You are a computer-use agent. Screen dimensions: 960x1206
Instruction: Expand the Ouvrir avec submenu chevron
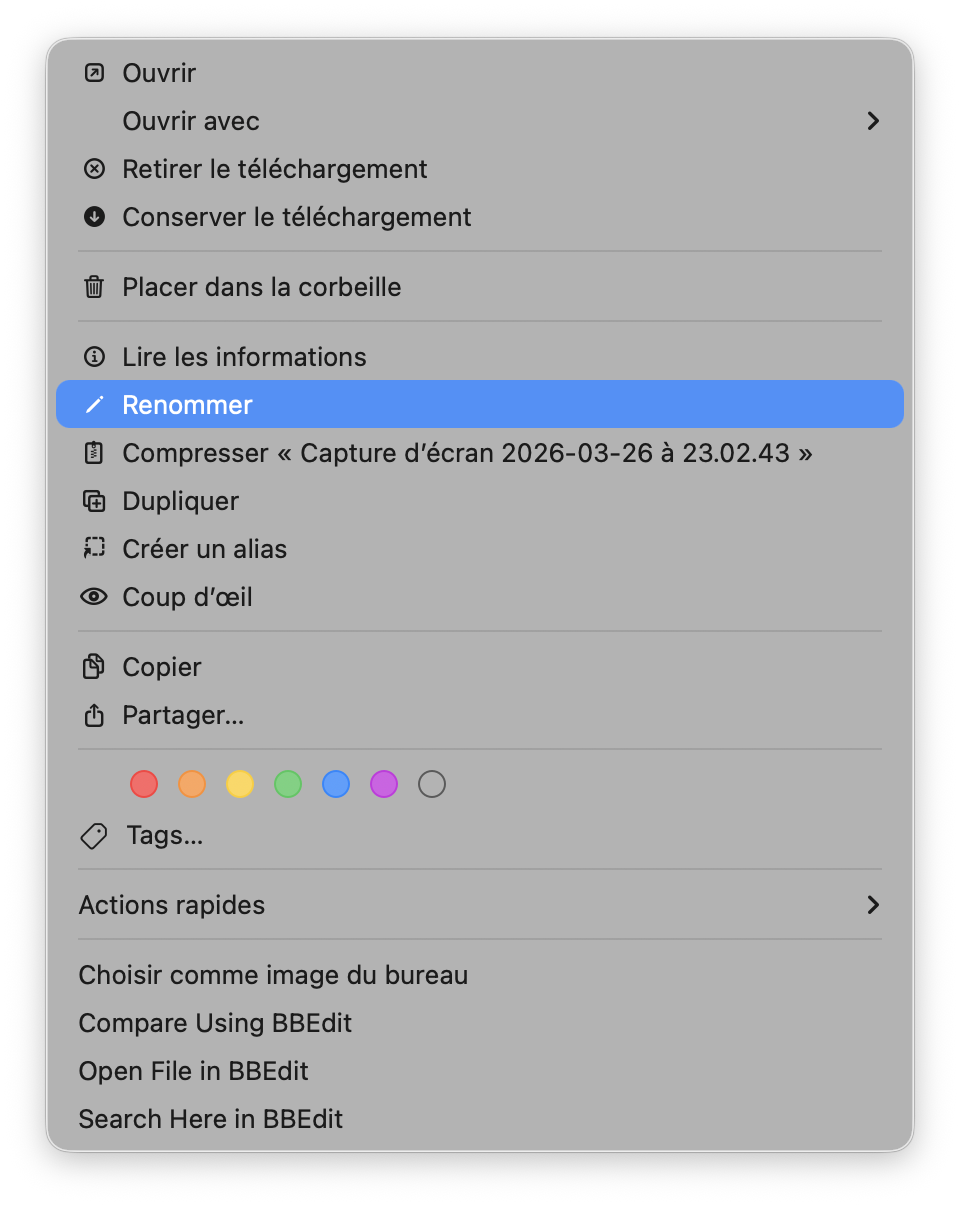tap(873, 121)
